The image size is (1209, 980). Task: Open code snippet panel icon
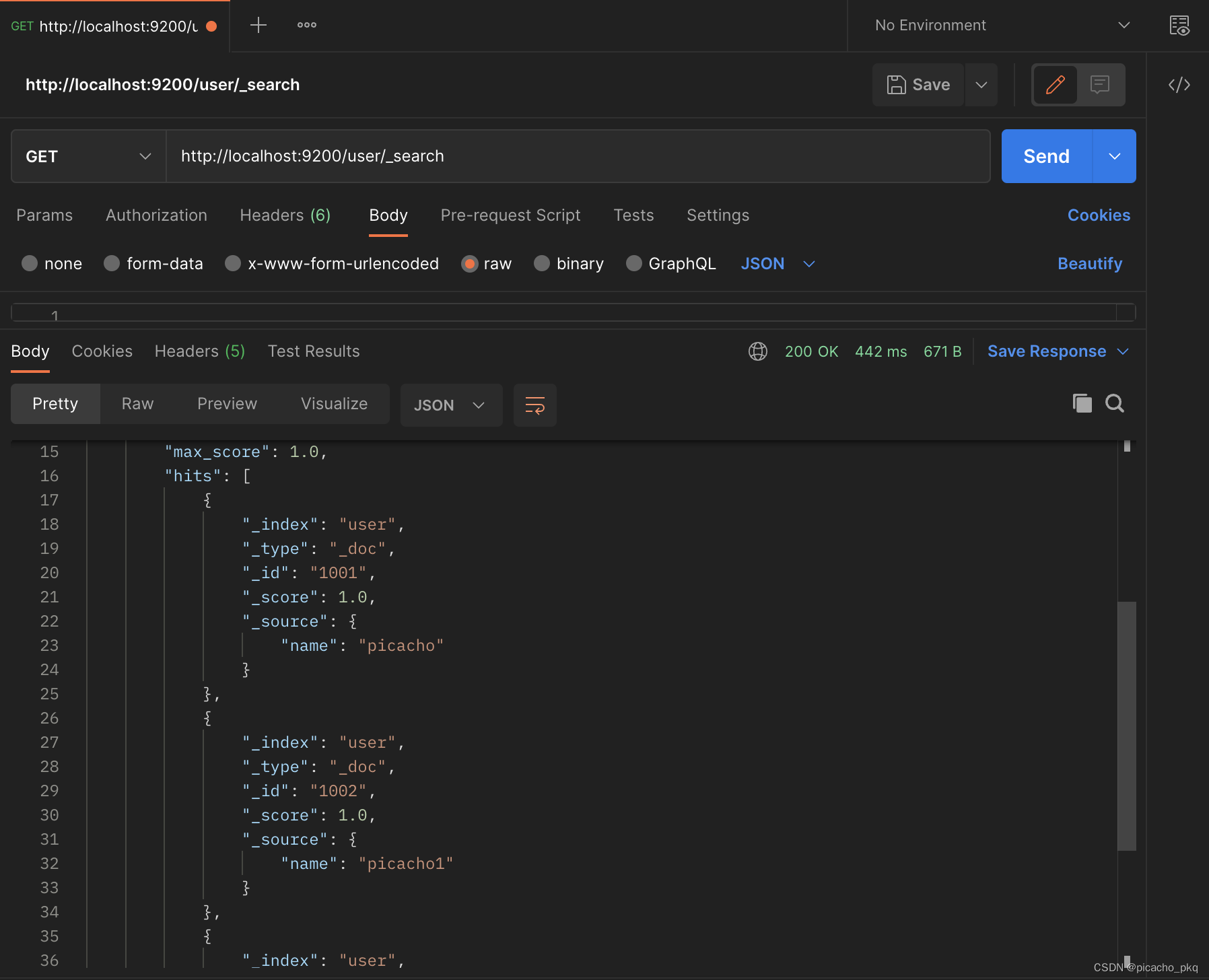coord(1179,85)
